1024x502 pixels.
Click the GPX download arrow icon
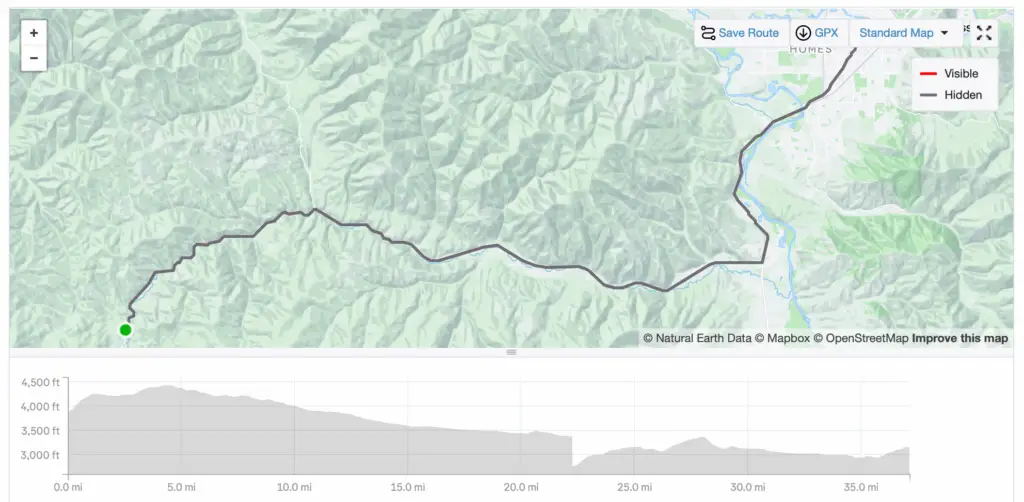803,33
